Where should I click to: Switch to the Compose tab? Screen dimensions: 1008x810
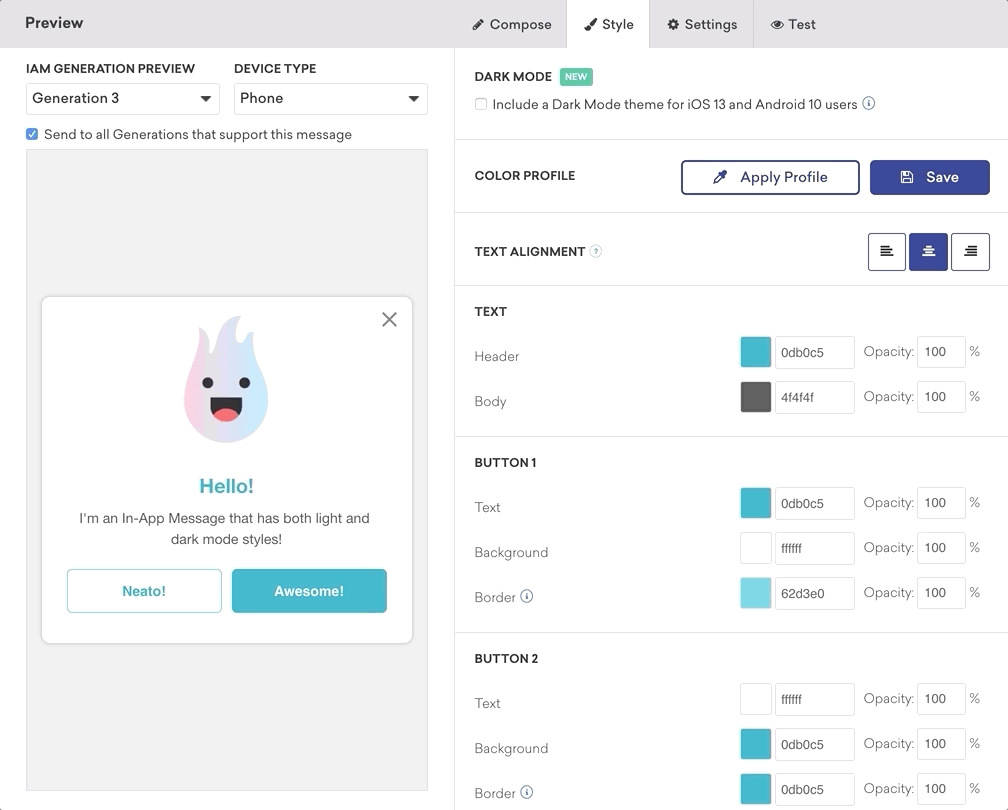click(x=511, y=24)
